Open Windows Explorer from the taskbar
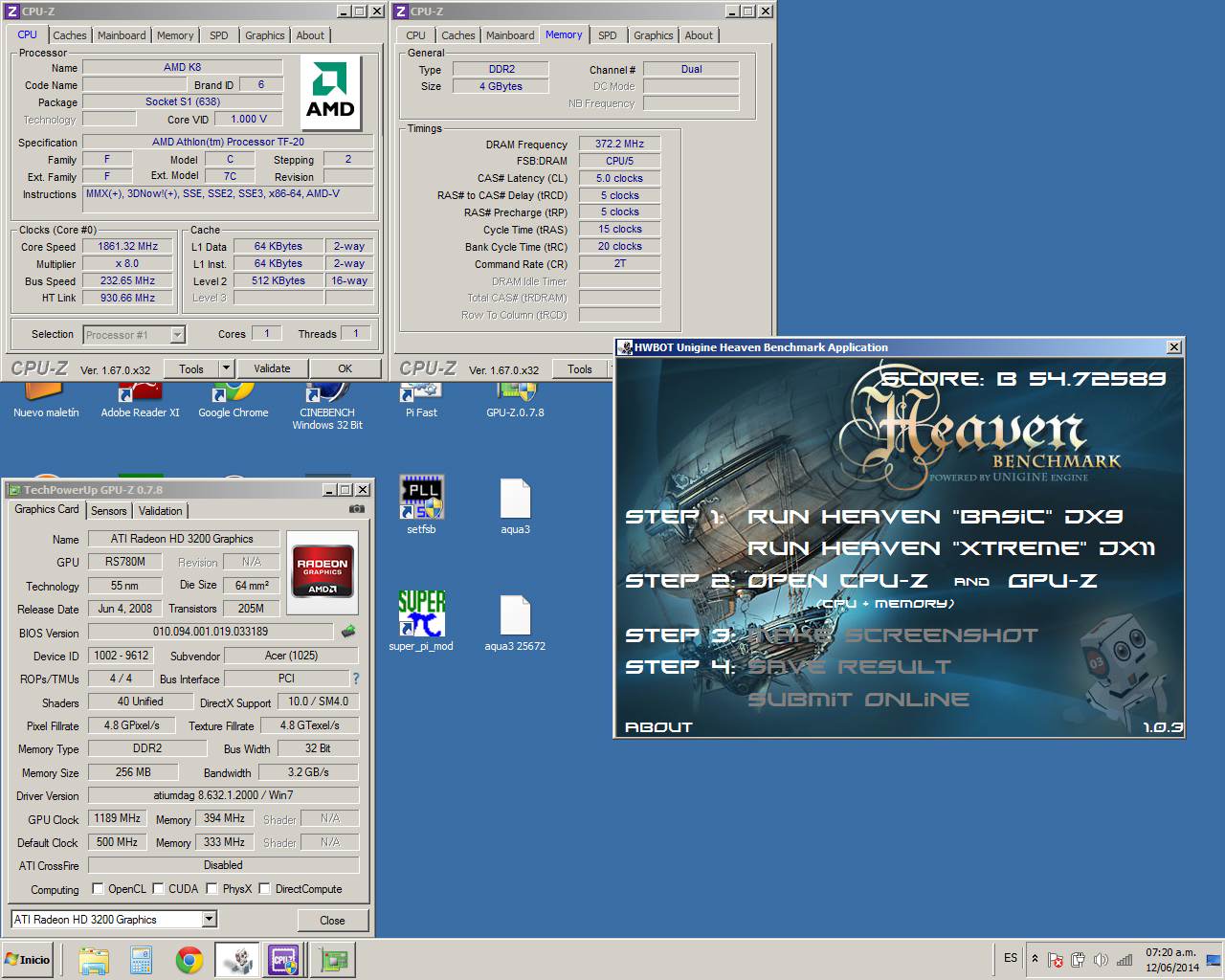This screenshot has height=980, width=1225. (94, 960)
